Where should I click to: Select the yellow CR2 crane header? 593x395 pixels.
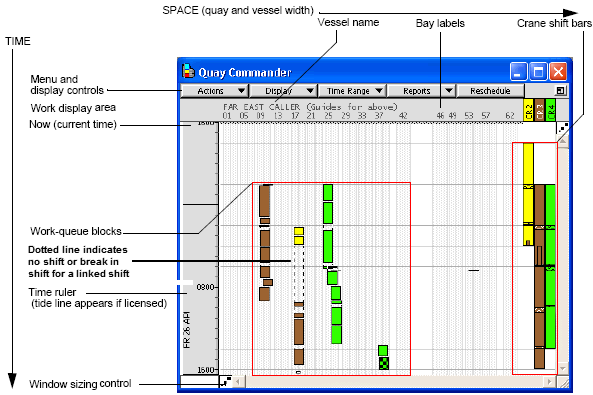coord(528,110)
